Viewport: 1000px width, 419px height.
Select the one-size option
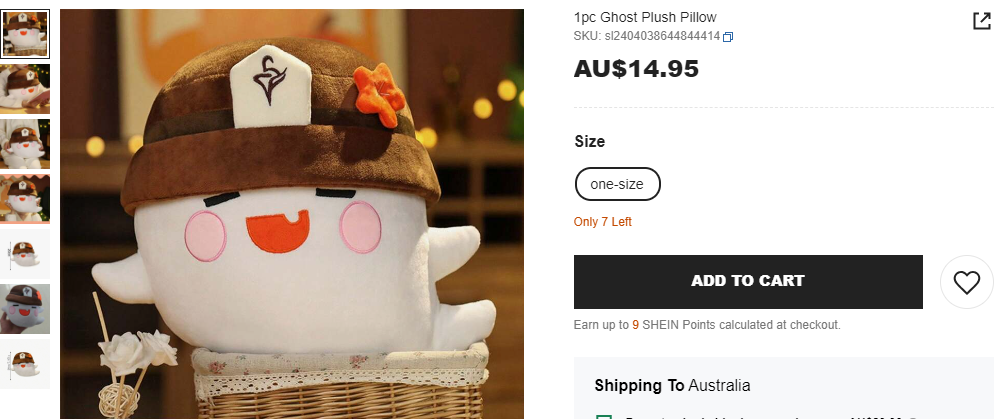pyautogui.click(x=617, y=184)
